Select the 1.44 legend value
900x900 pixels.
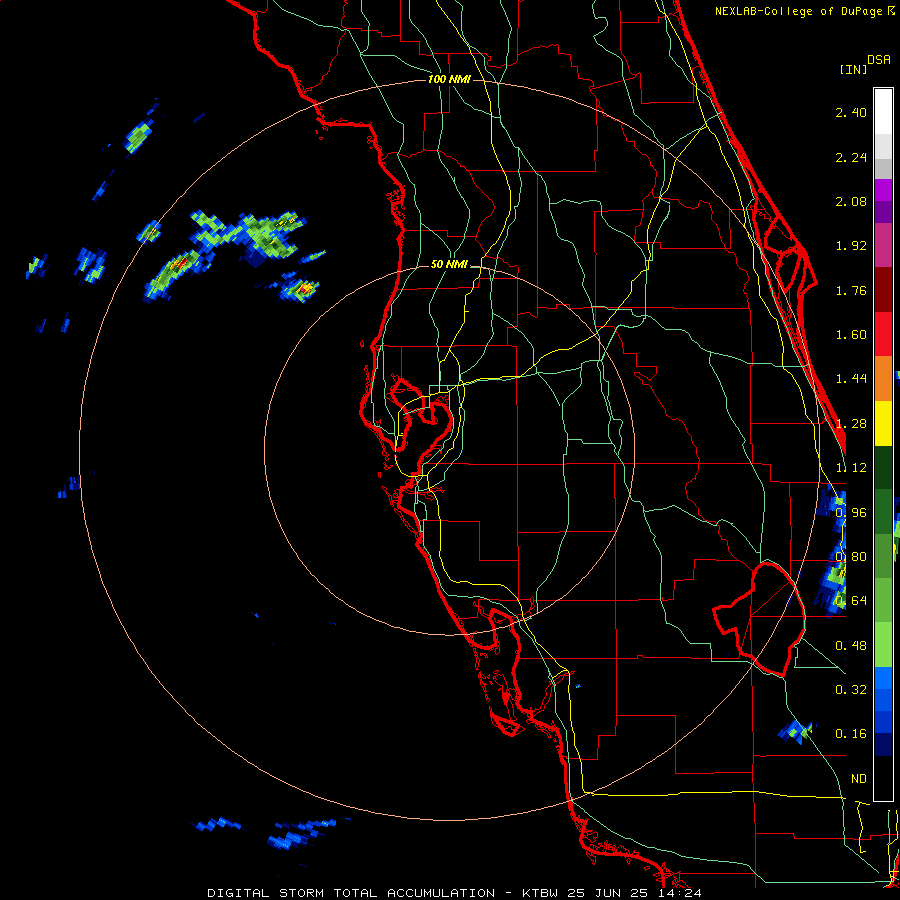tap(851, 378)
